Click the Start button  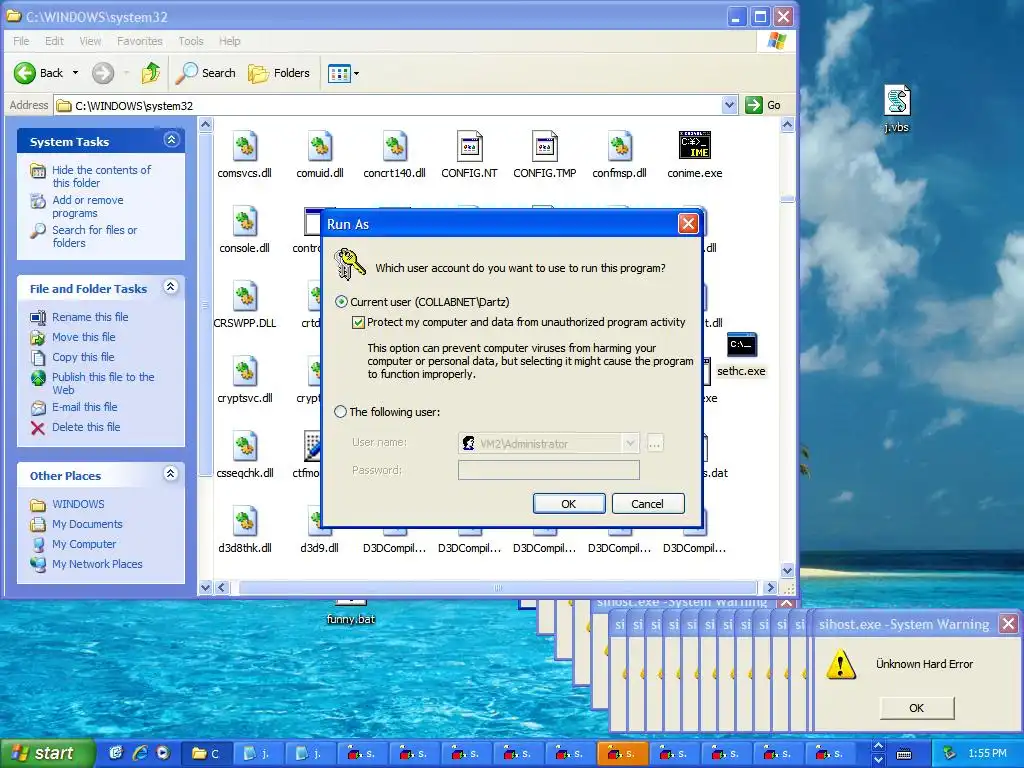click(x=47, y=753)
